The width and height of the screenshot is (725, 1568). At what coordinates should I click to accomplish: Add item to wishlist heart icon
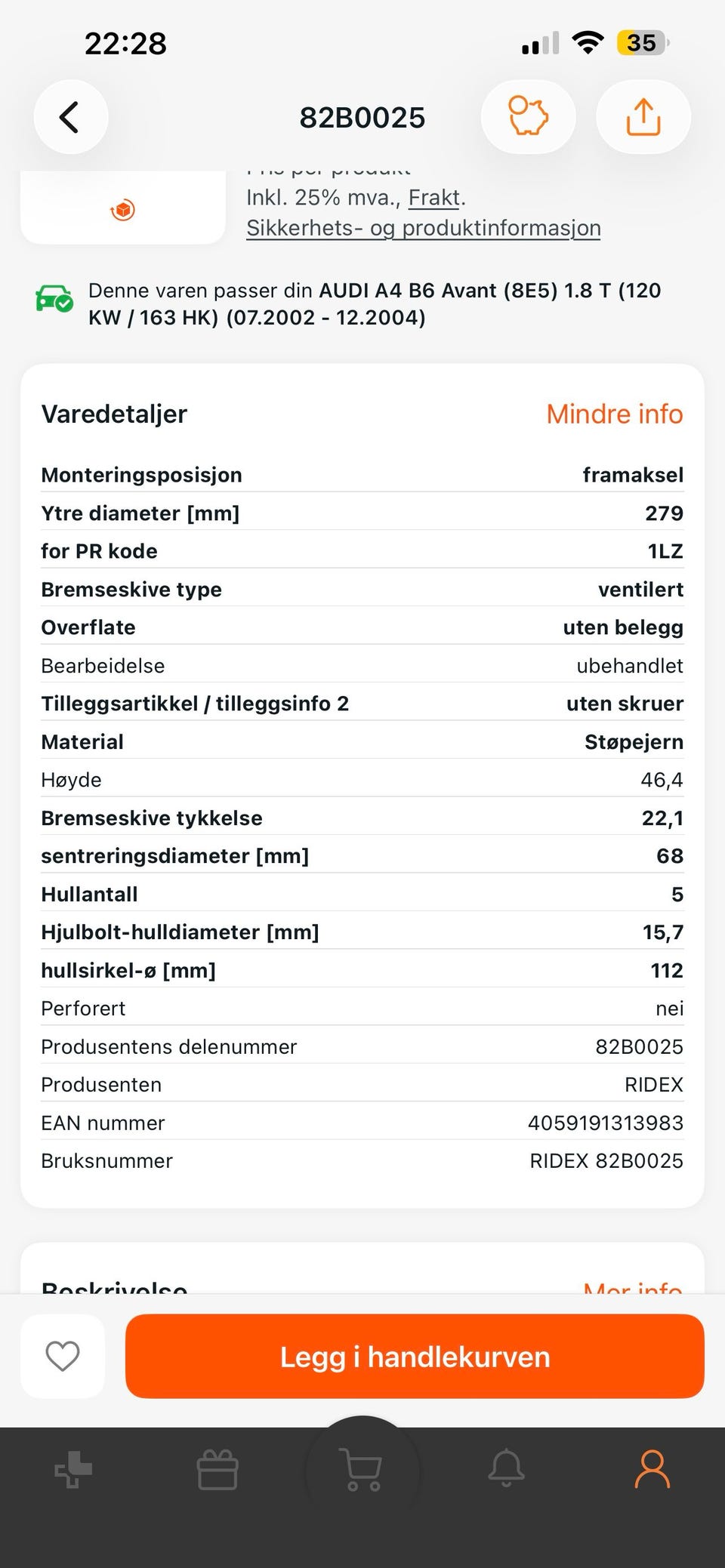[63, 1356]
